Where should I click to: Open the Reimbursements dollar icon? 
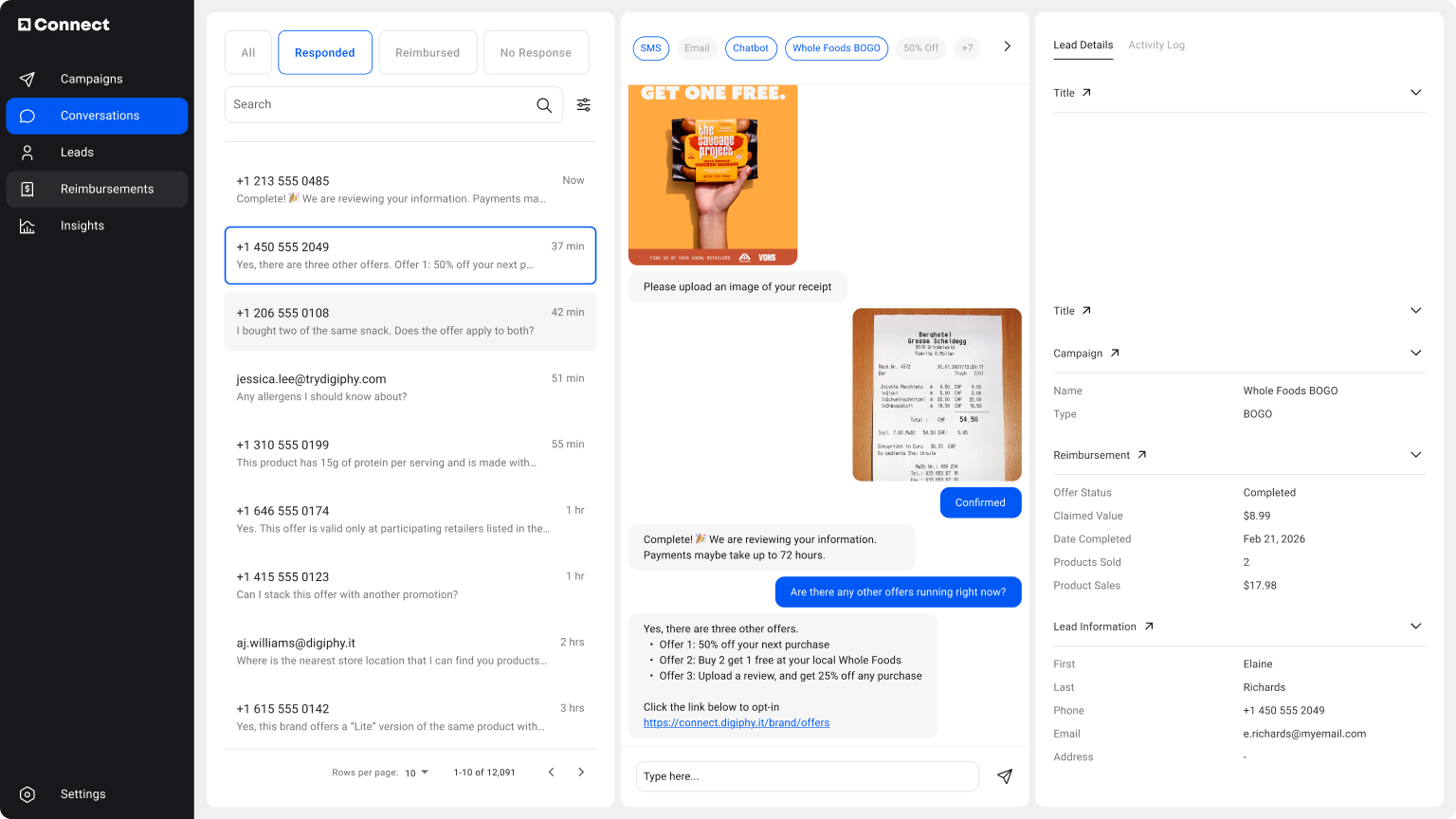point(27,189)
